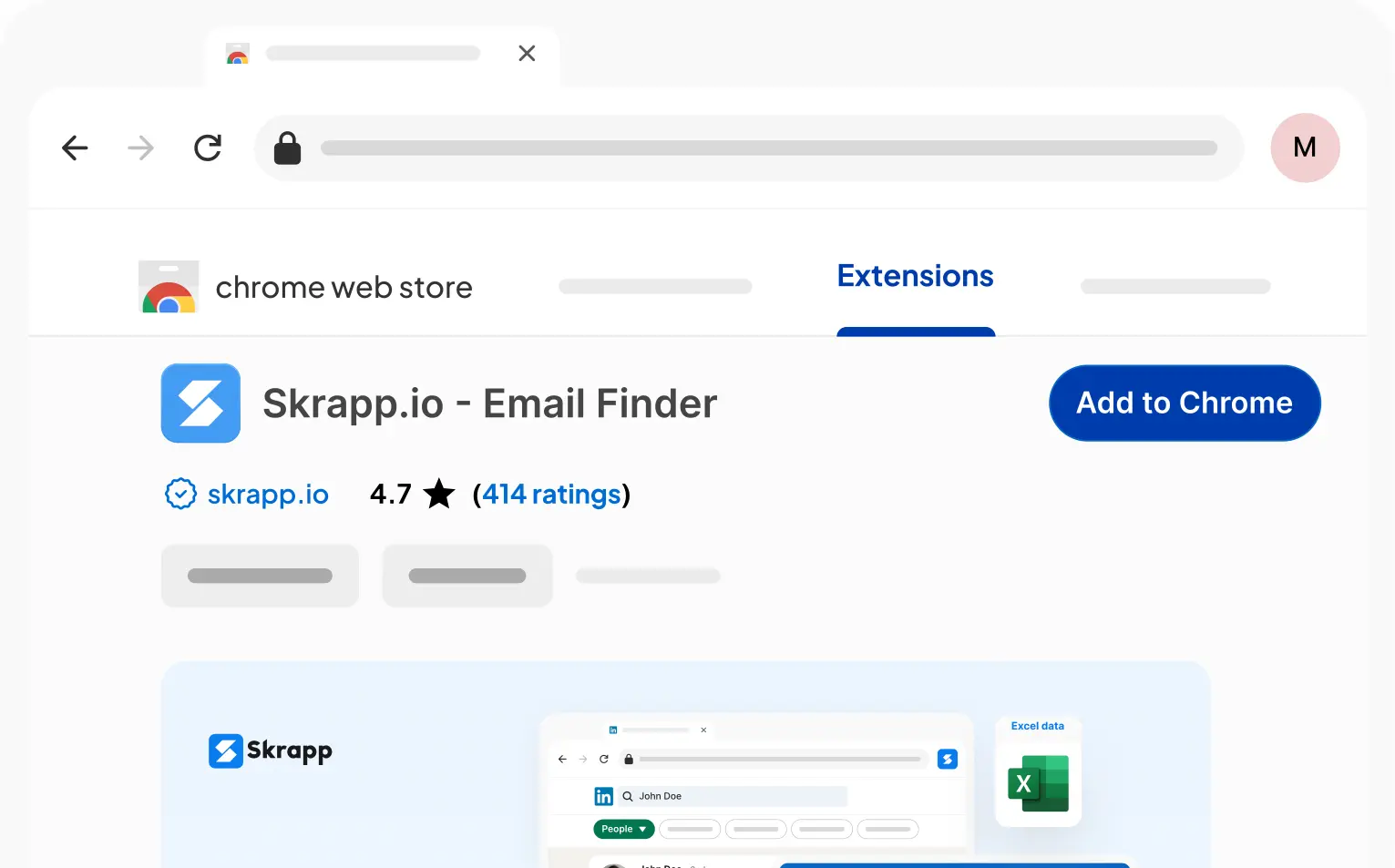Screen dimensions: 1395x868
Task: Navigate back using the back arrow
Action: [x=75, y=148]
